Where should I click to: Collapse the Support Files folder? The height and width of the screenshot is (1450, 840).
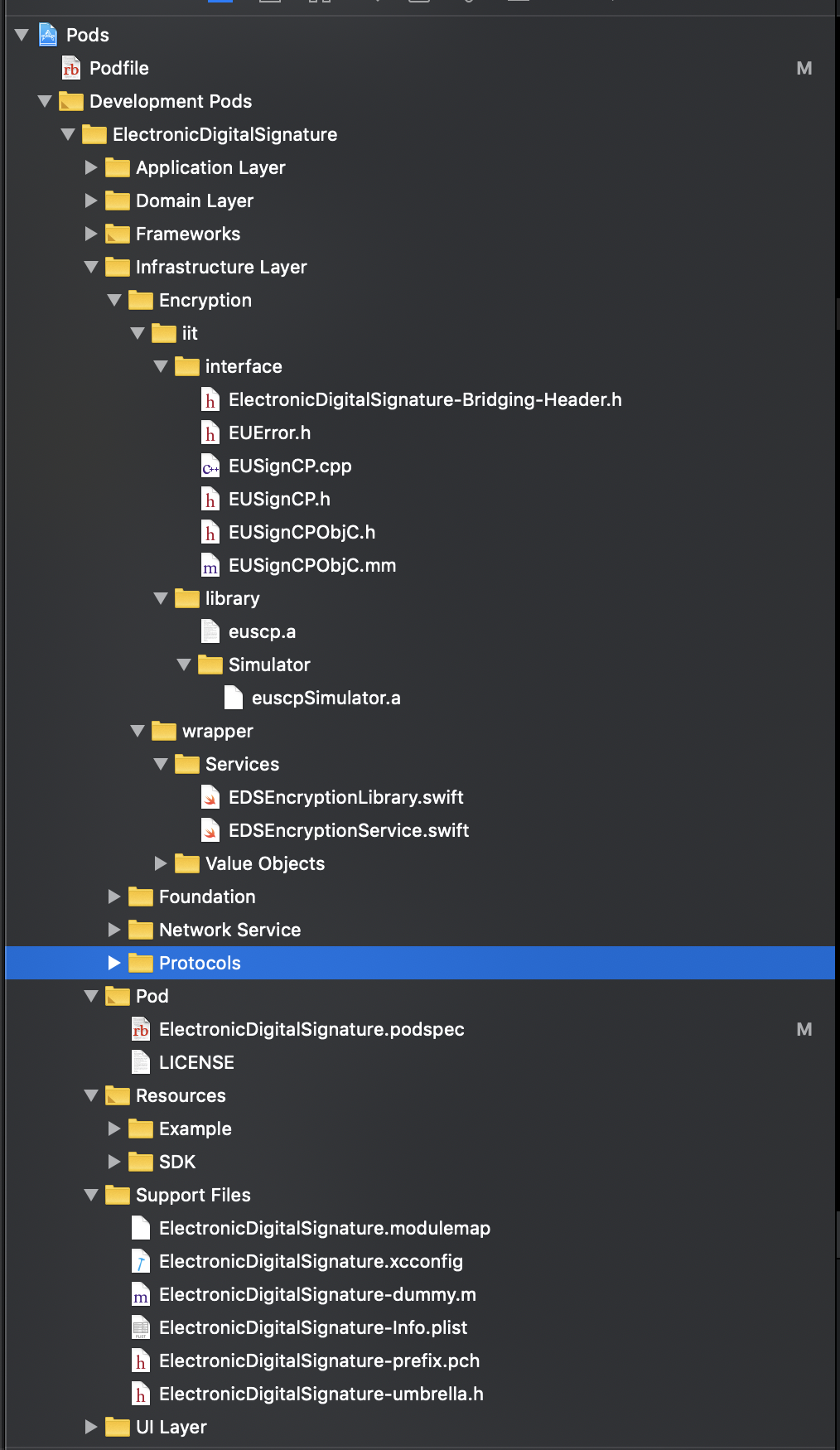[91, 1195]
